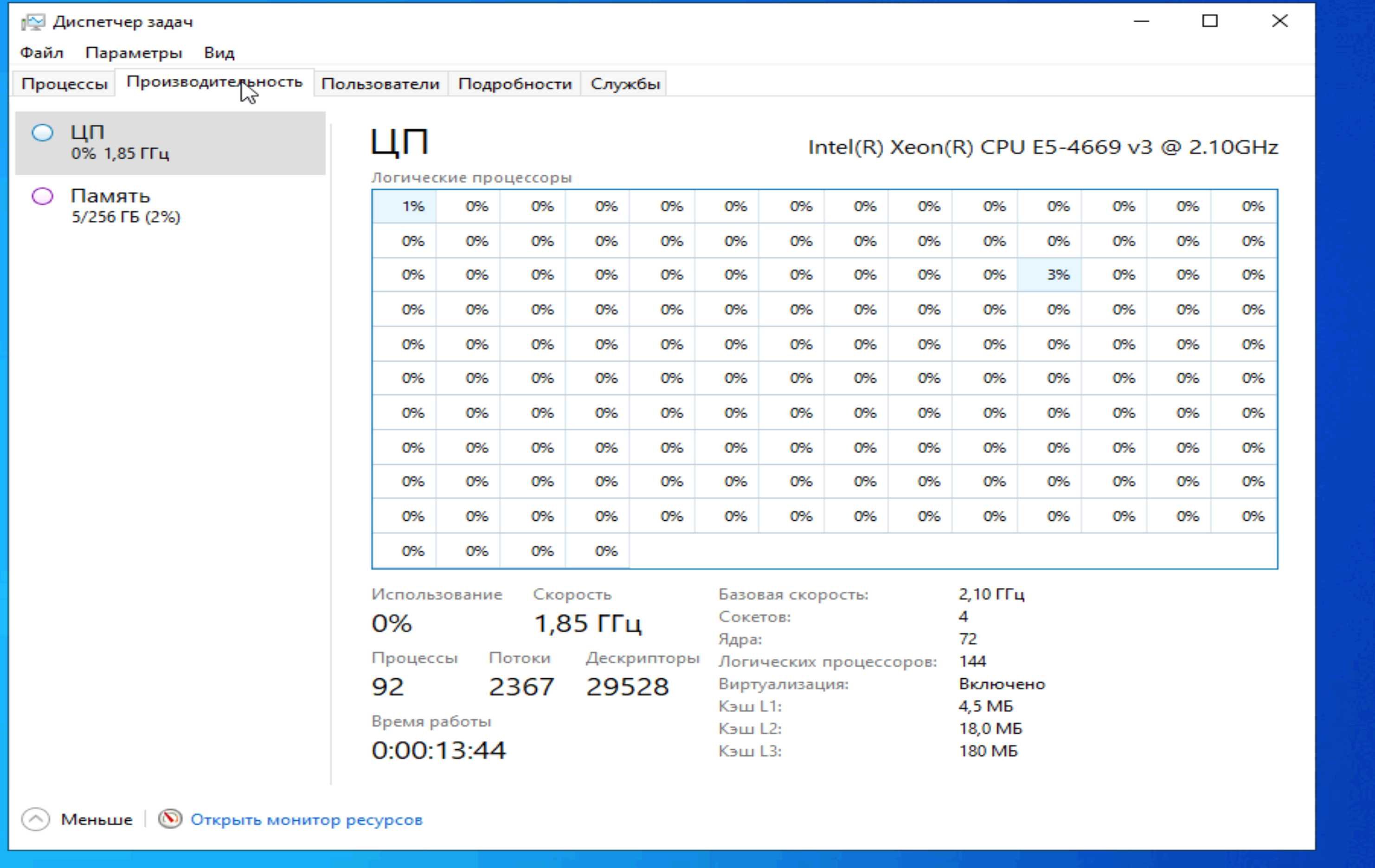
Task: Minimize the Диспетчер задач window
Action: (x=1142, y=21)
